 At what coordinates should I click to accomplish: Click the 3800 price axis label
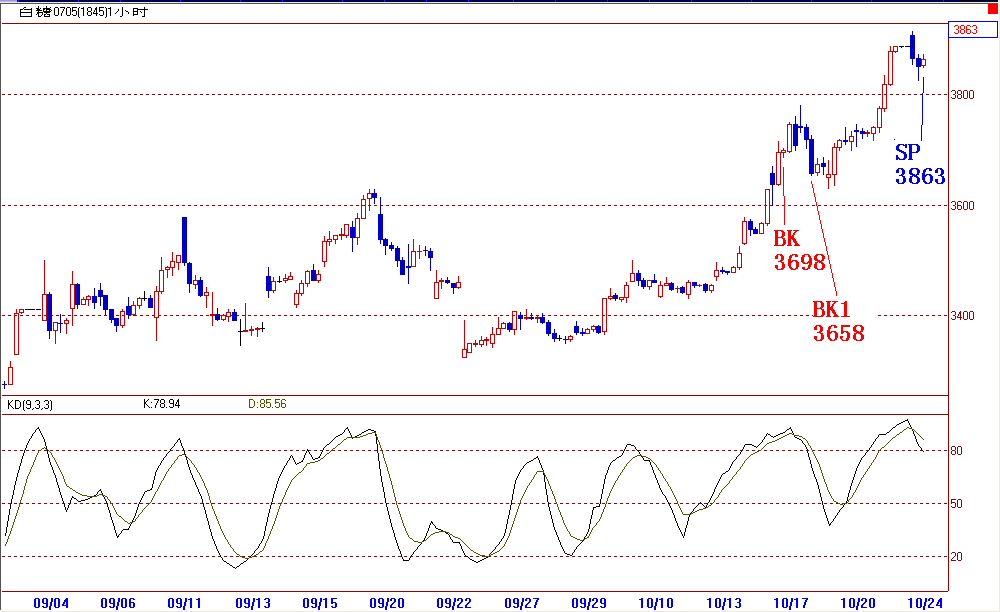point(962,95)
